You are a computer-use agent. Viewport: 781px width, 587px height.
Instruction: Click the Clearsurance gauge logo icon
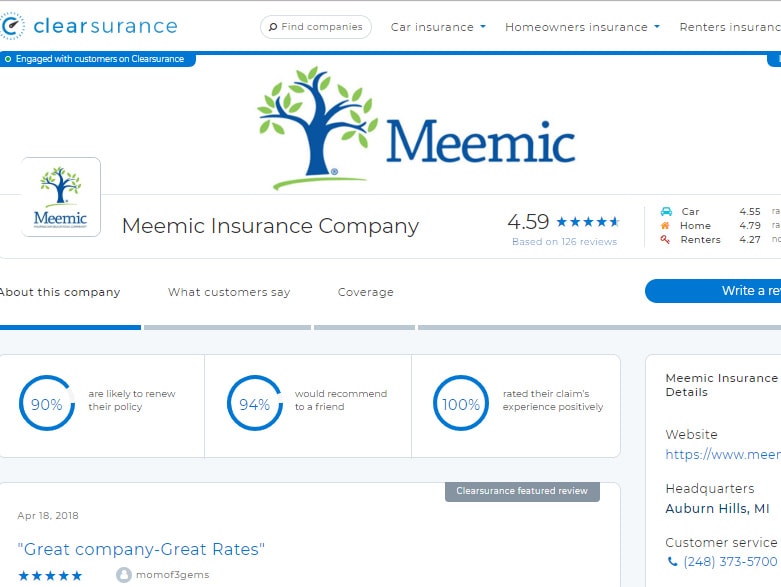pos(11,26)
